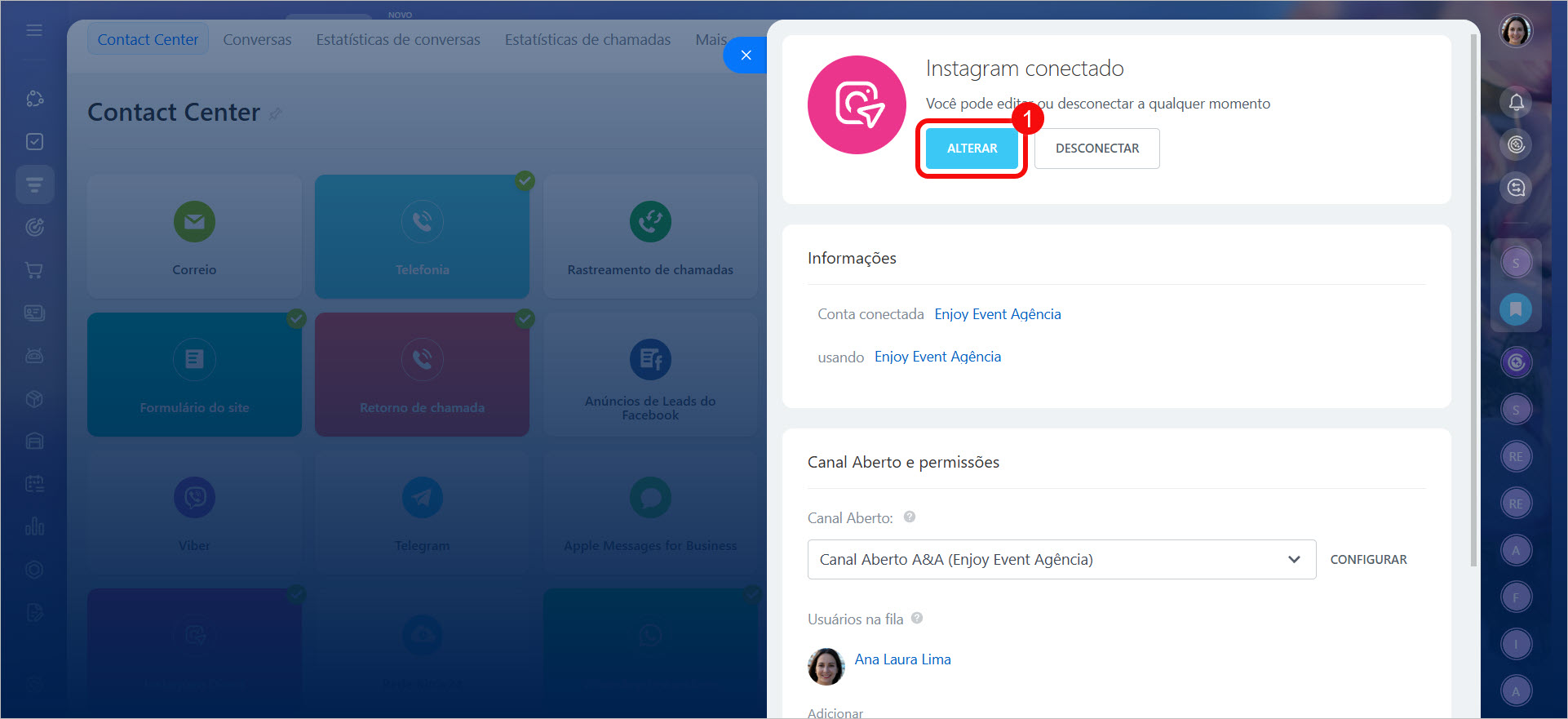Image resolution: width=1568 pixels, height=719 pixels.
Task: Click the F contact avatar in right bar
Action: [1516, 597]
